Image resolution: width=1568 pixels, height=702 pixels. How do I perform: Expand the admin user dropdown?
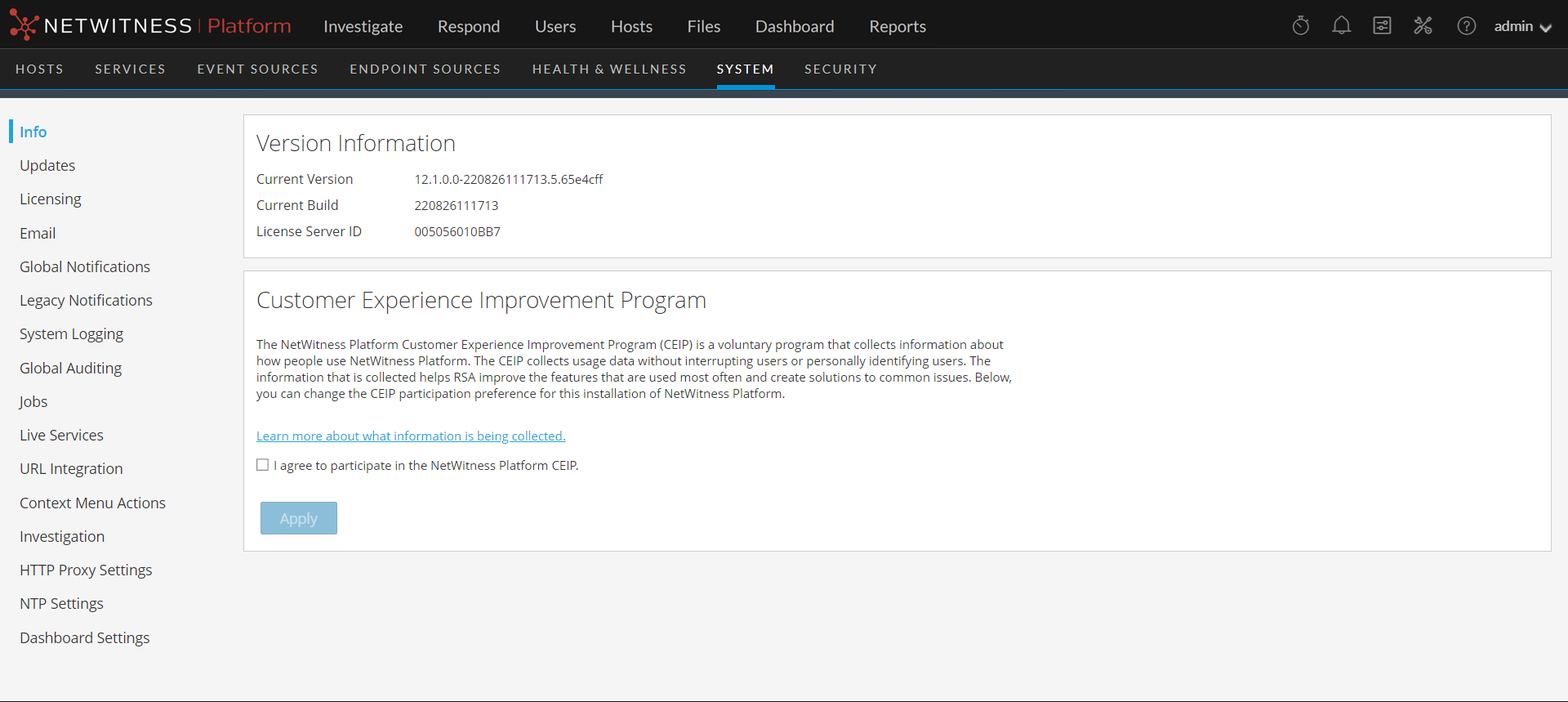click(x=1522, y=26)
